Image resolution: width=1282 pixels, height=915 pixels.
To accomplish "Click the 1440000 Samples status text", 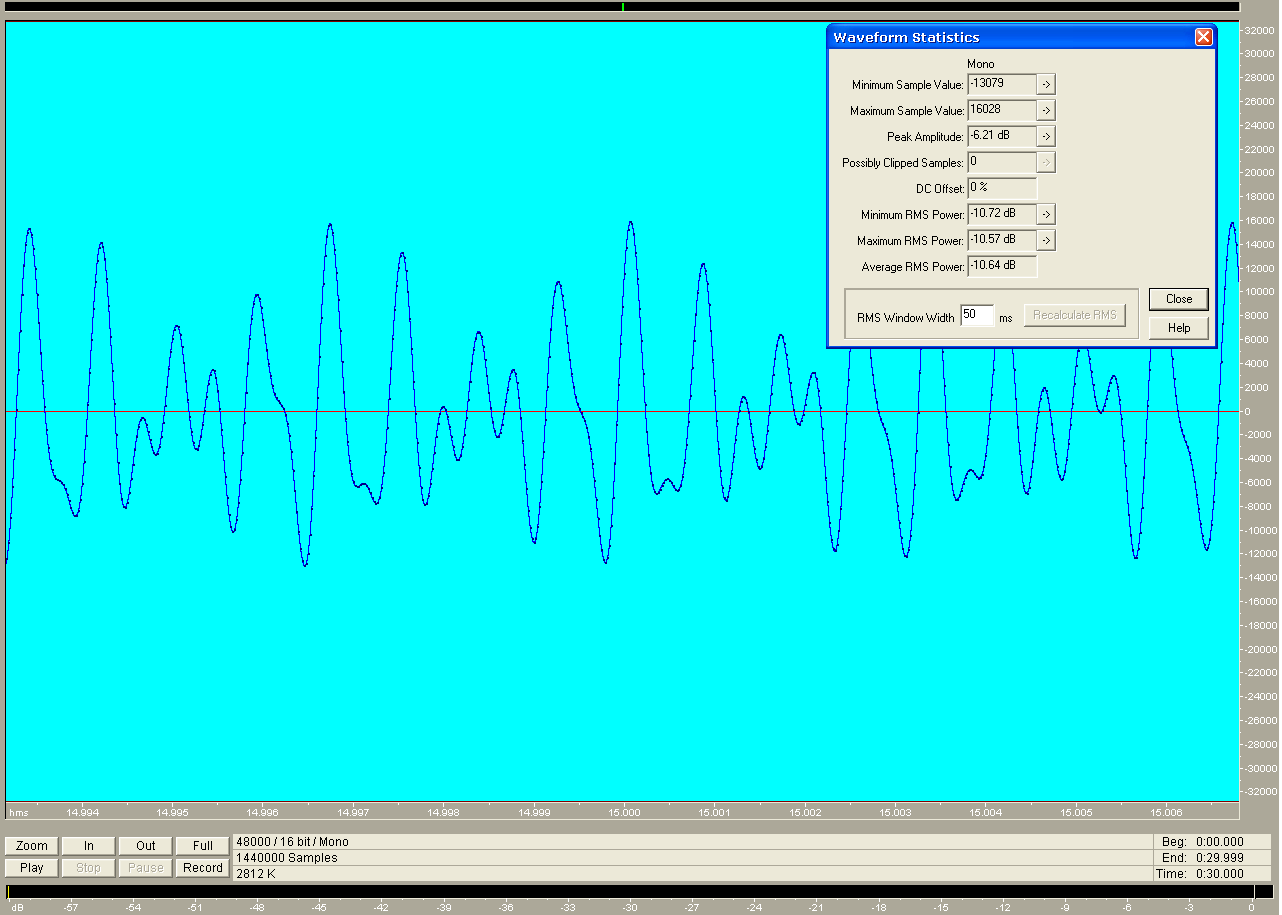I will point(287,858).
